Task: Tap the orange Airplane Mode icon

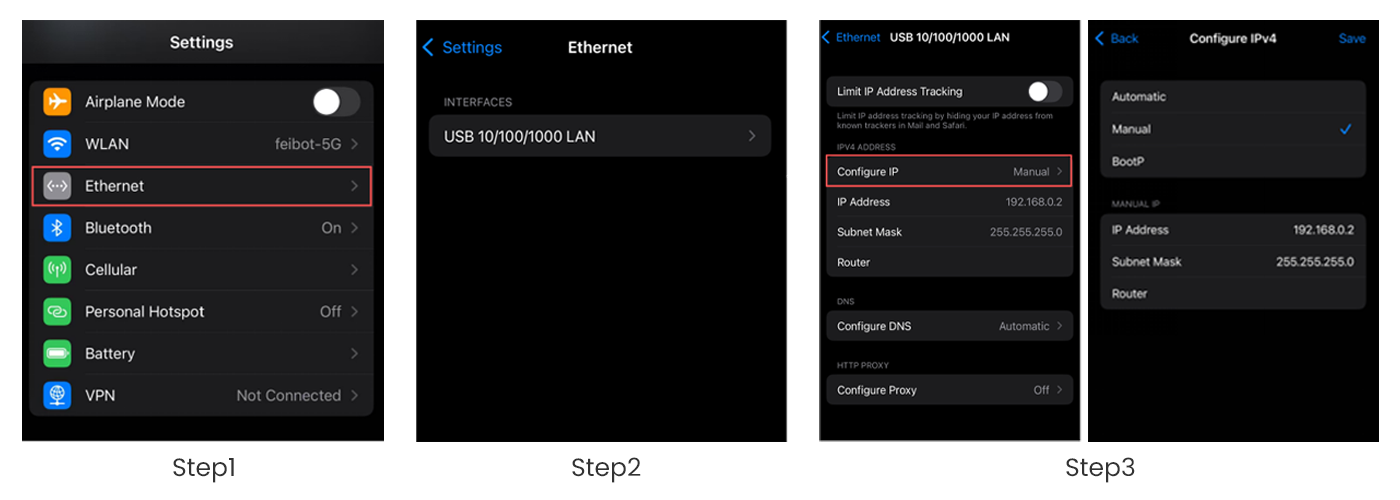Action: point(57,102)
